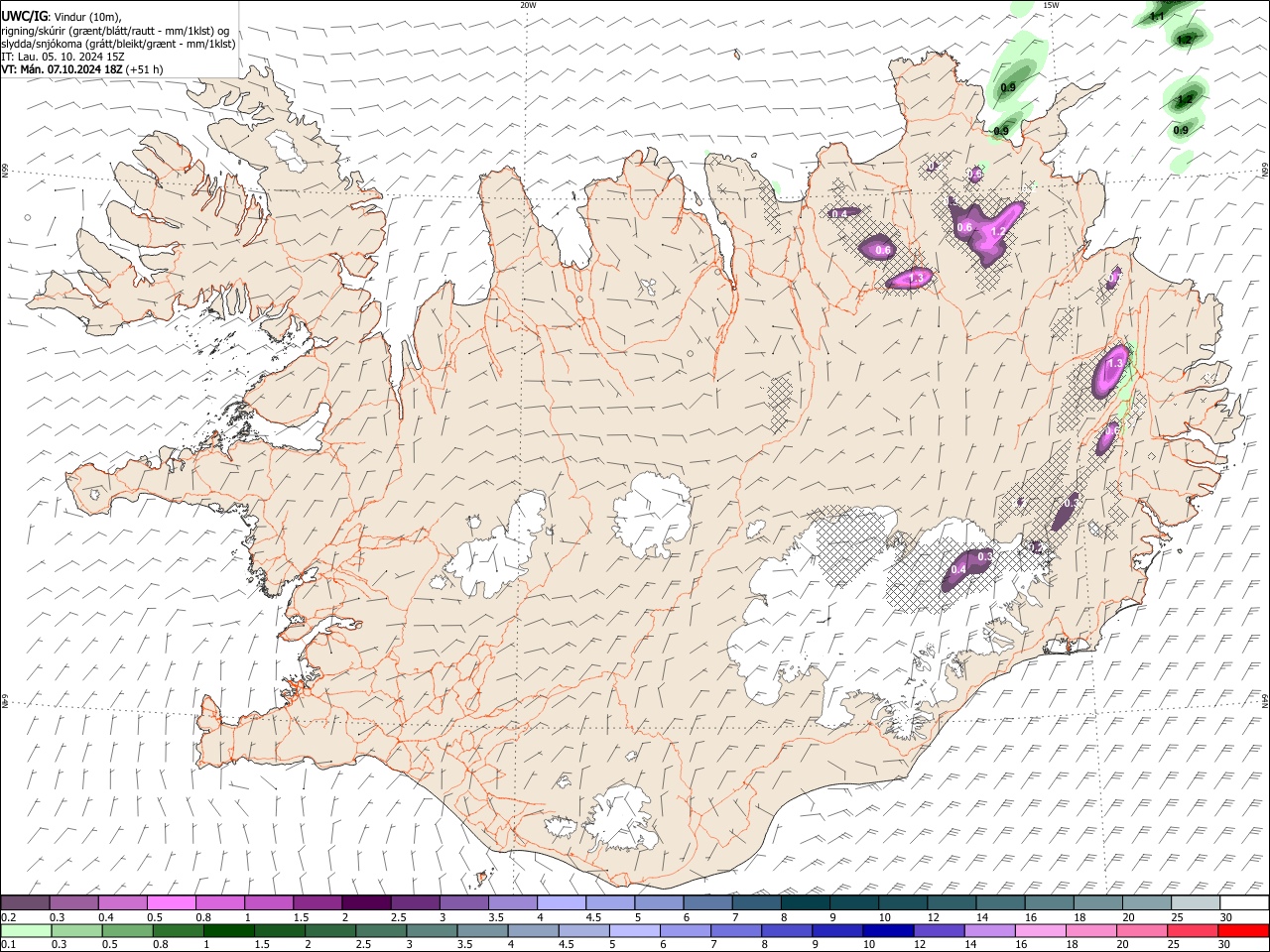Pick bottom-row grey-green swatch between 3 and 3.5
Image resolution: width=1270 pixels, height=952 pixels.
pyautogui.click(x=433, y=930)
